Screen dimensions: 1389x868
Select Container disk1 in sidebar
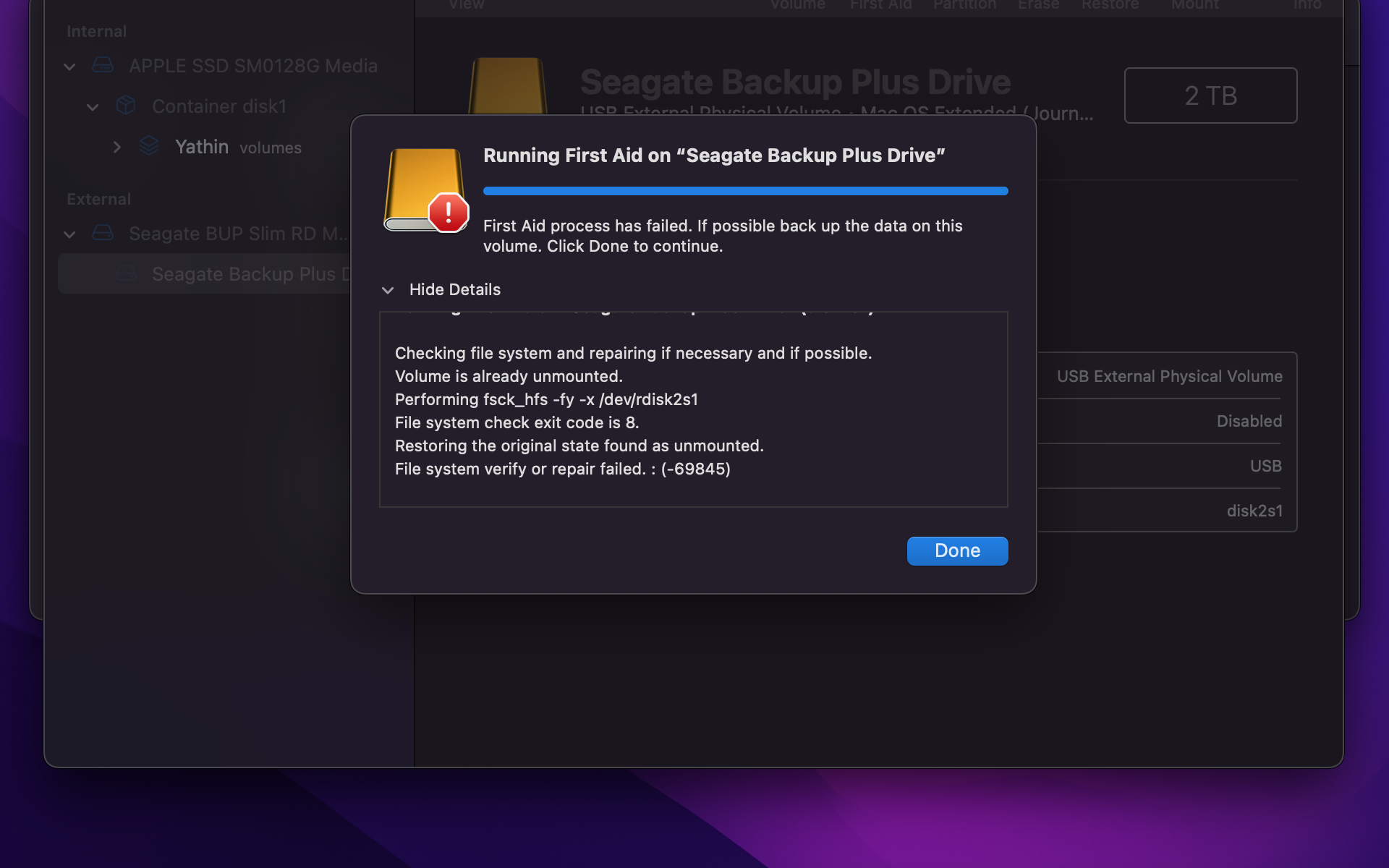pyautogui.click(x=218, y=107)
